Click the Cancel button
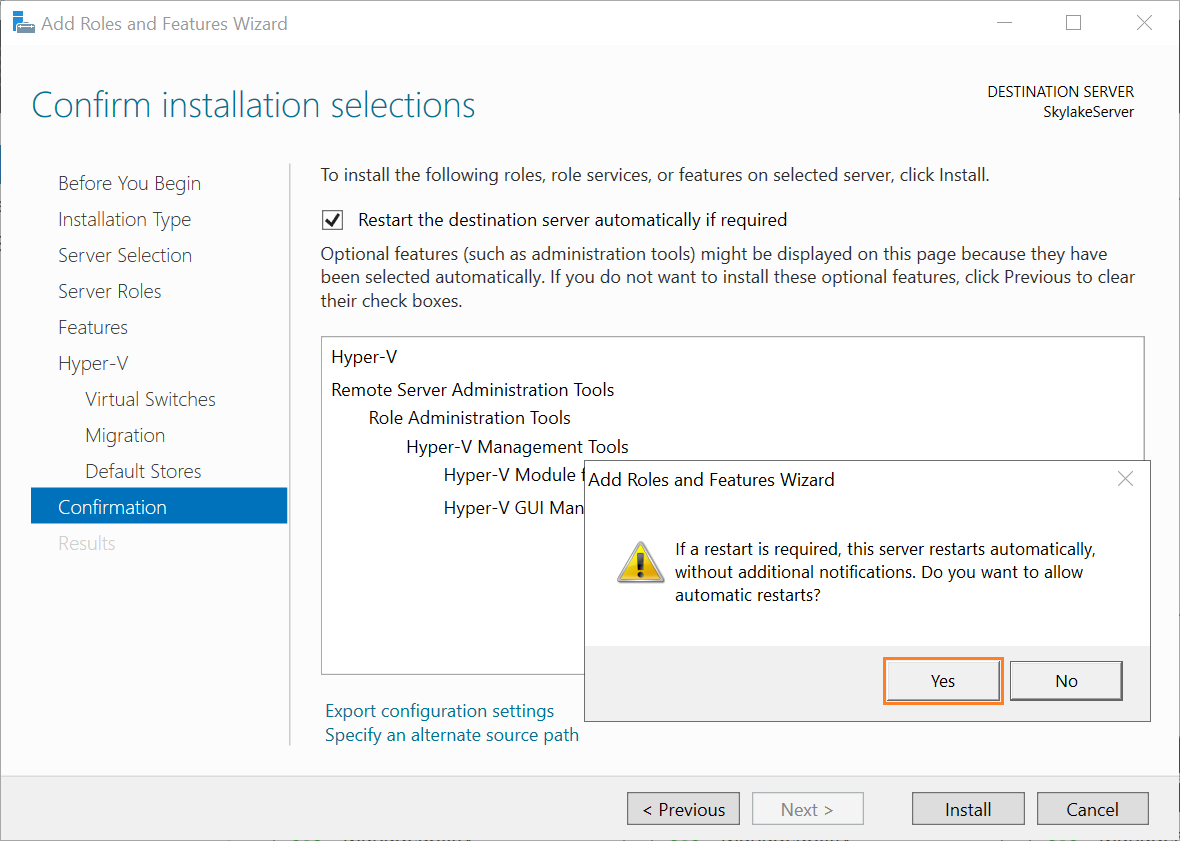Screen dimensions: 1180x841 coord(1092,809)
